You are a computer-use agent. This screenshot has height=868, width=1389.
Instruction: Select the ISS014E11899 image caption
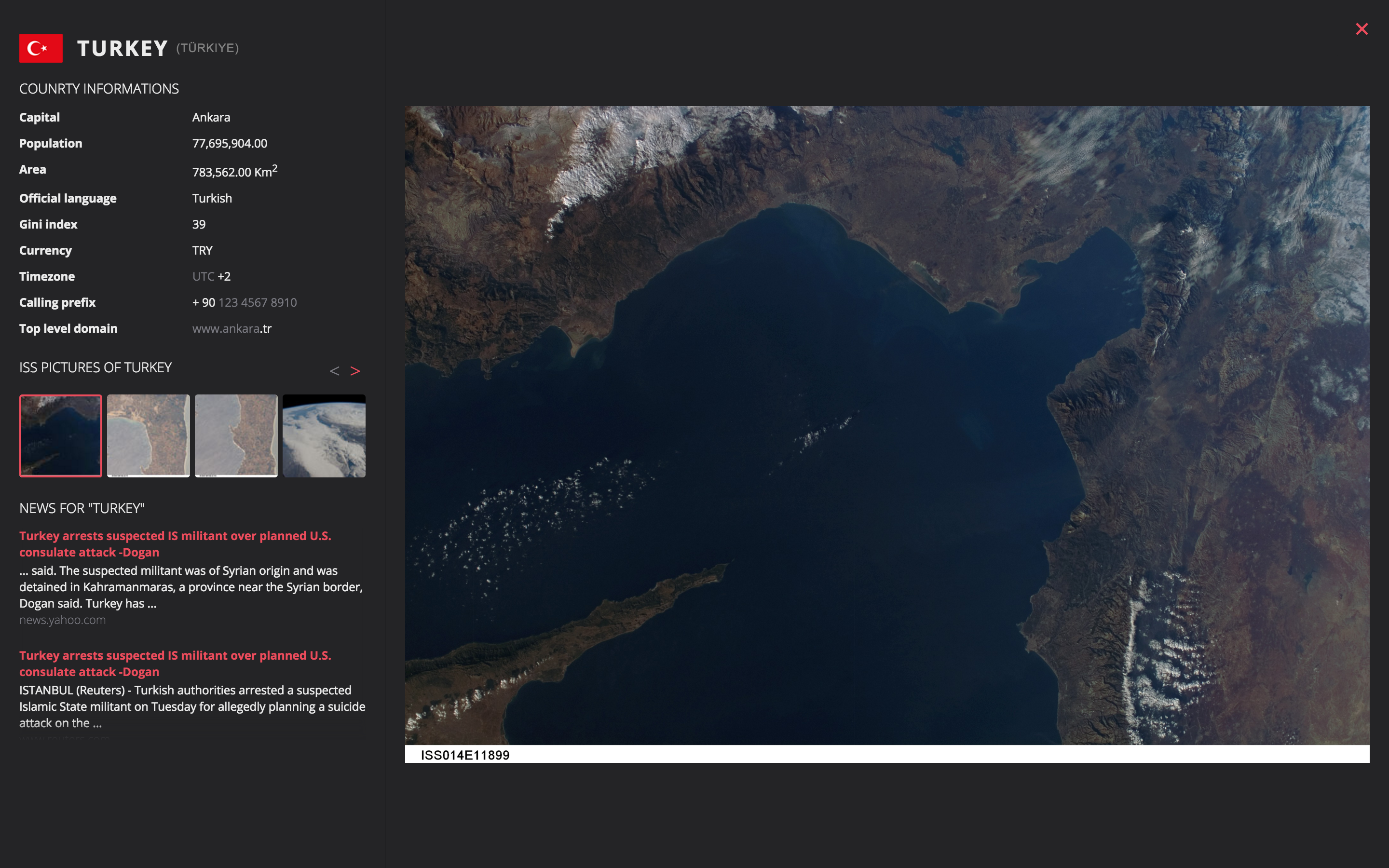coord(465,756)
